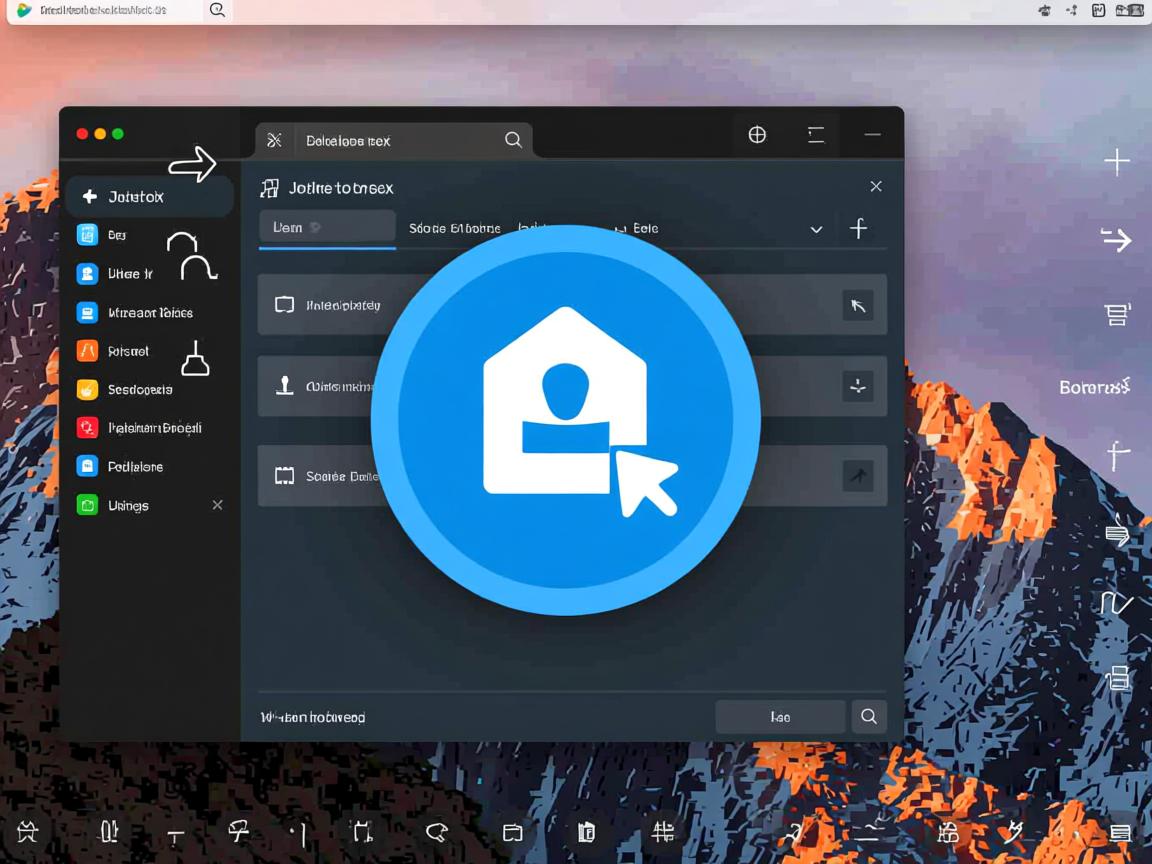Screen dimensions: 1152x864
Task: Click the globe icon in the title bar
Action: pos(757,133)
